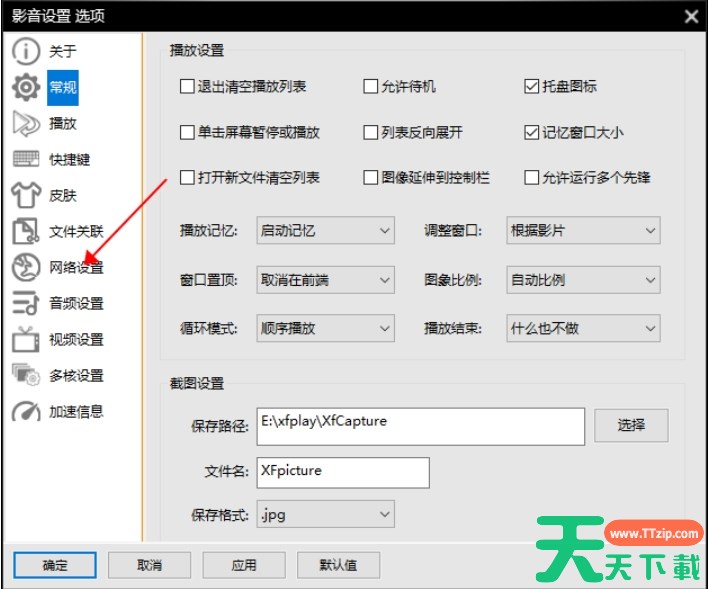Click the speedometer icon for 加速信息
Image resolution: width=708 pixels, height=589 pixels.
click(26, 411)
